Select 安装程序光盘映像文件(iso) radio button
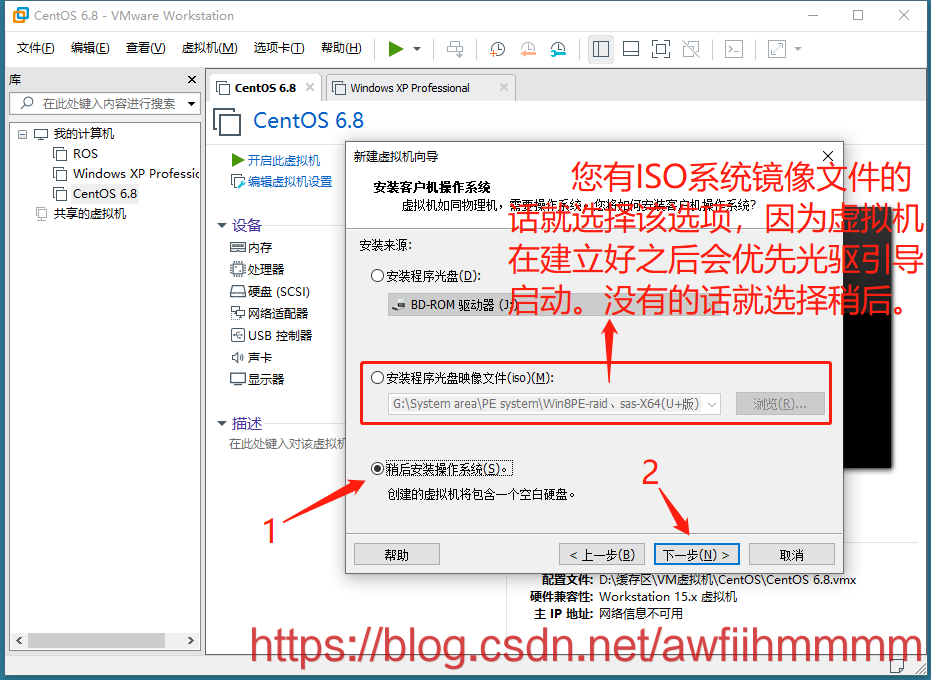931x680 pixels. (x=377, y=378)
